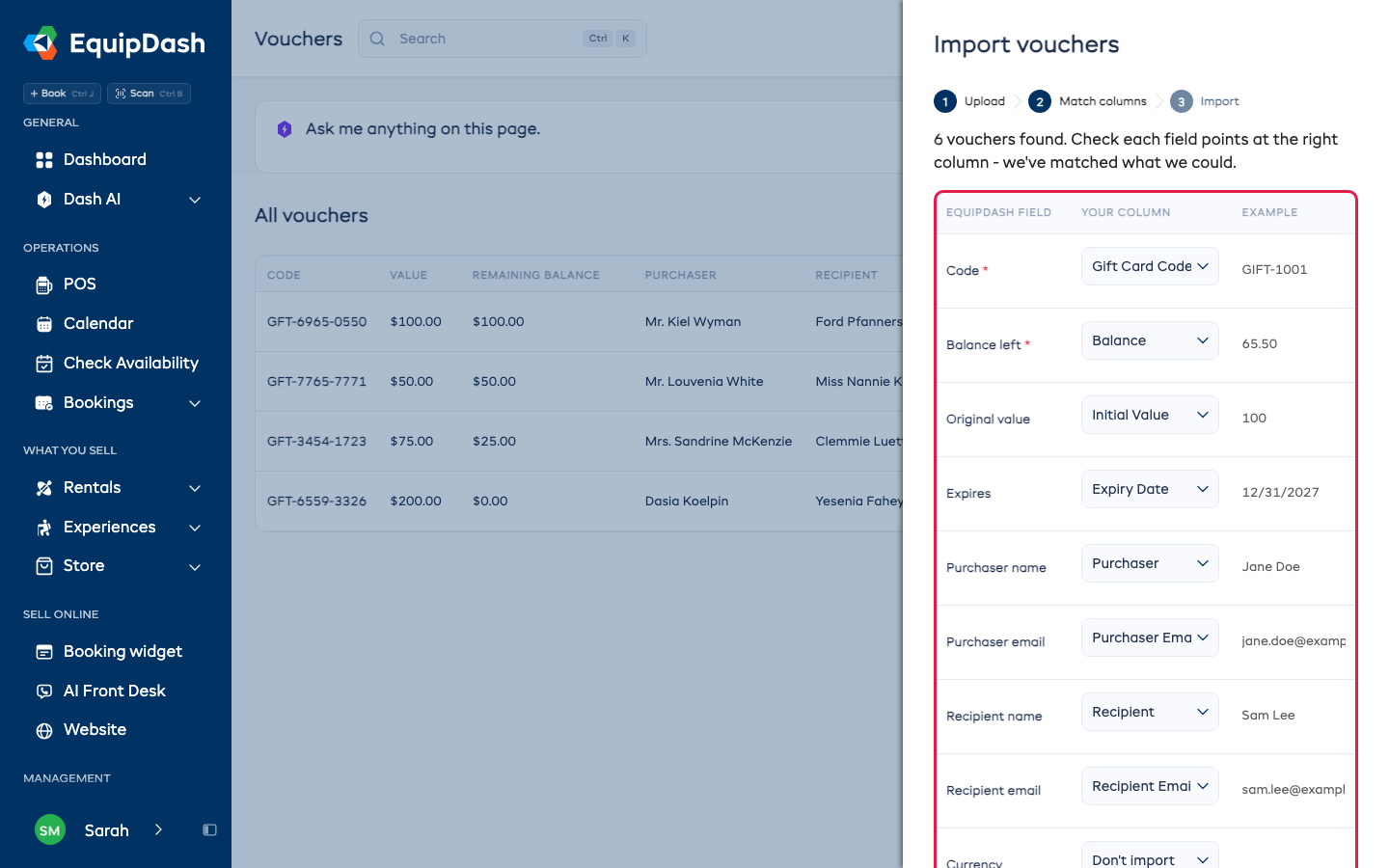Image resolution: width=1389 pixels, height=868 pixels.
Task: Click the Vouchers page title
Action: point(299,39)
